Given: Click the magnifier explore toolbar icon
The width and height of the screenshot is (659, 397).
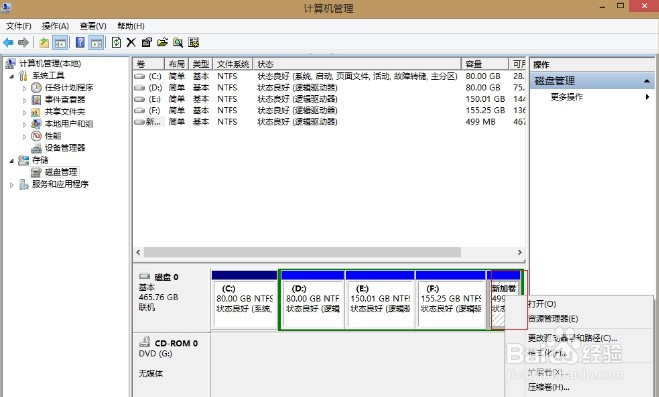Looking at the screenshot, I should 178,42.
